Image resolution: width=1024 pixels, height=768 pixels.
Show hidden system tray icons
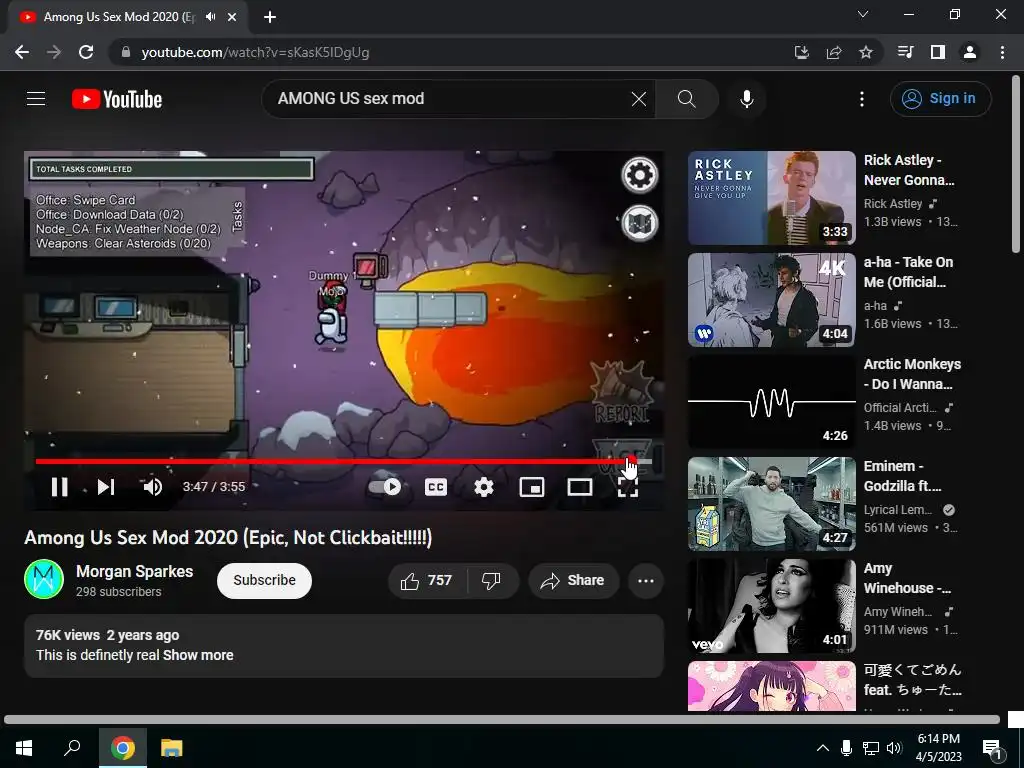coord(823,748)
